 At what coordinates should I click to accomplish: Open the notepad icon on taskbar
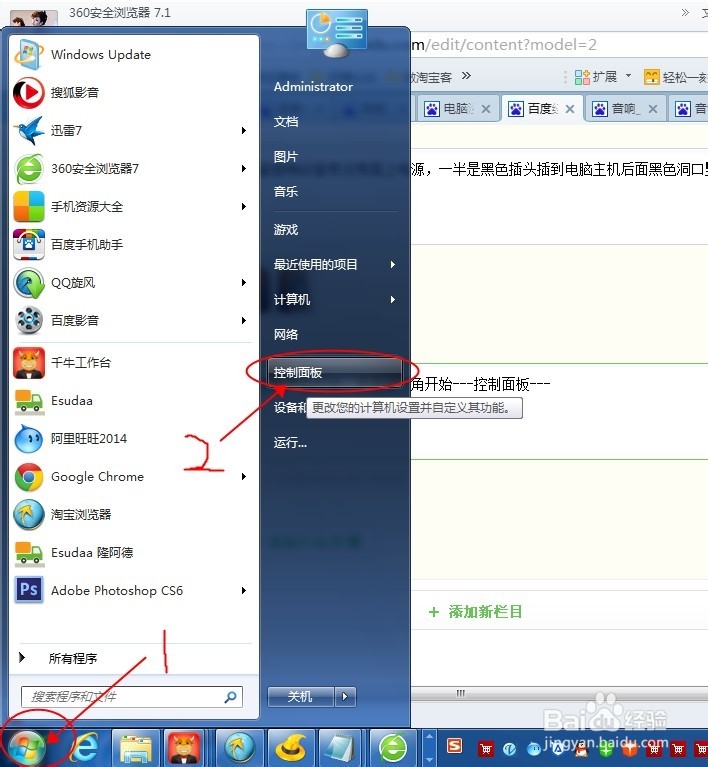tap(340, 747)
